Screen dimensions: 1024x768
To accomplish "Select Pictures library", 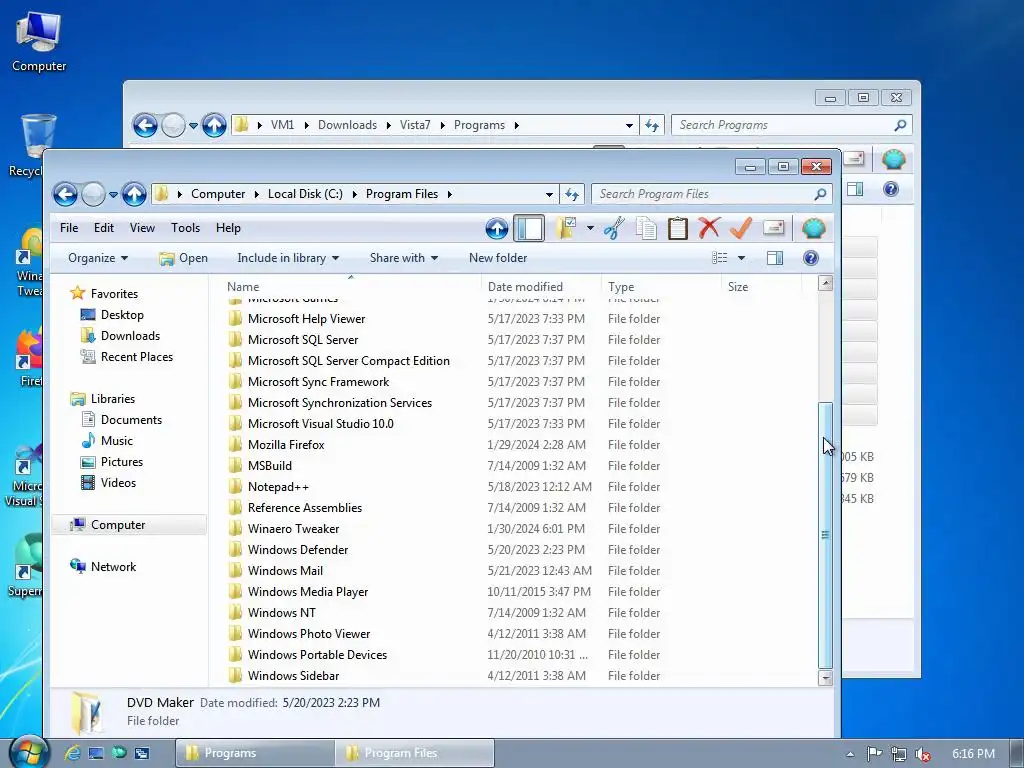I will pos(121,462).
